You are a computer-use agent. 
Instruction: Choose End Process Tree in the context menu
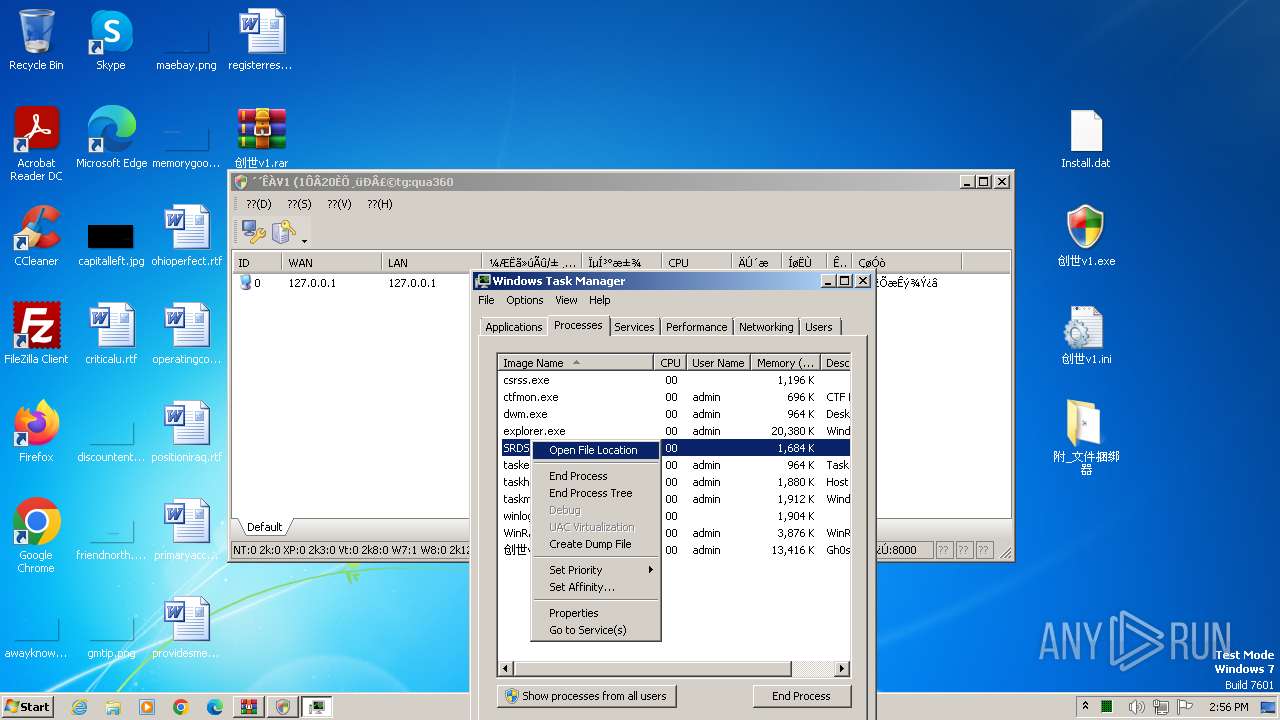(596, 493)
